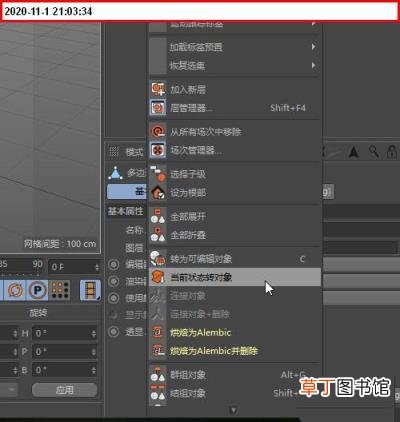Screen dimensions: 400x422
Task: Click the filmstrip keyframe selection icon
Action: 90,290
